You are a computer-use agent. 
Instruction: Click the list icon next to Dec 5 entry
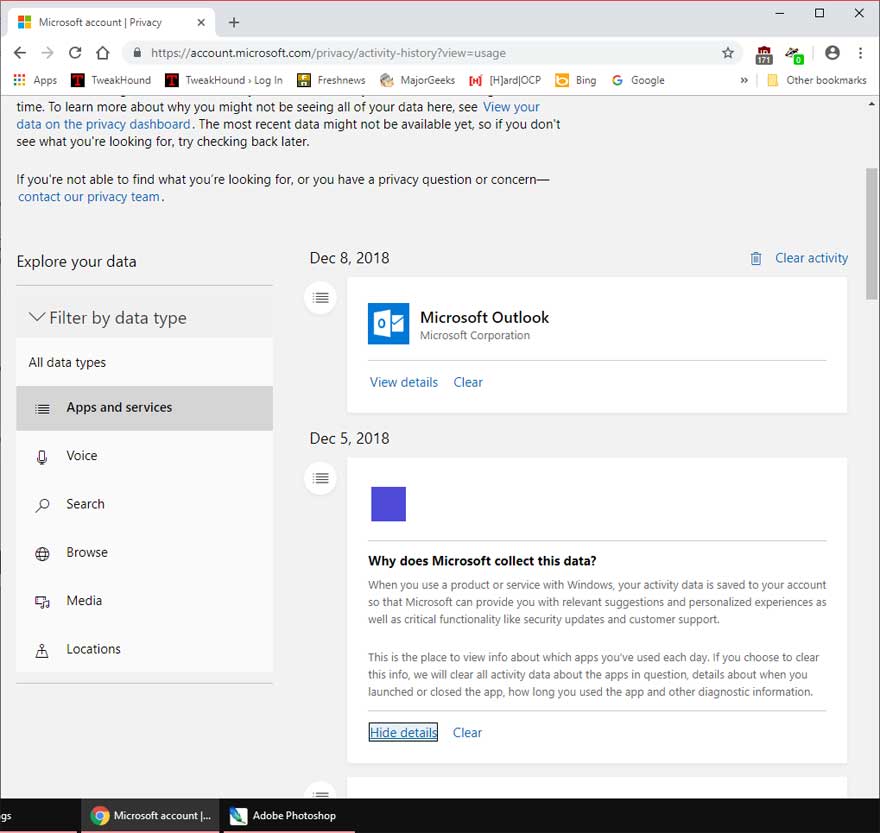pos(320,478)
